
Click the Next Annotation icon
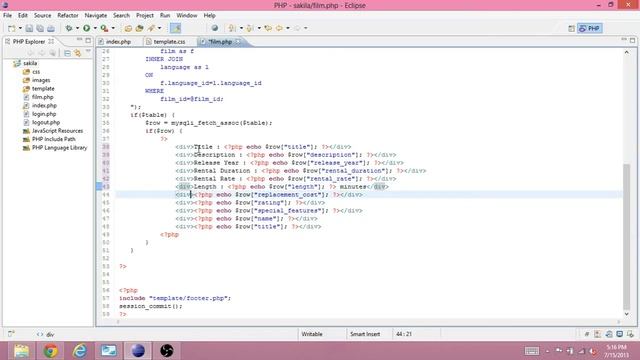pyautogui.click(x=232, y=28)
